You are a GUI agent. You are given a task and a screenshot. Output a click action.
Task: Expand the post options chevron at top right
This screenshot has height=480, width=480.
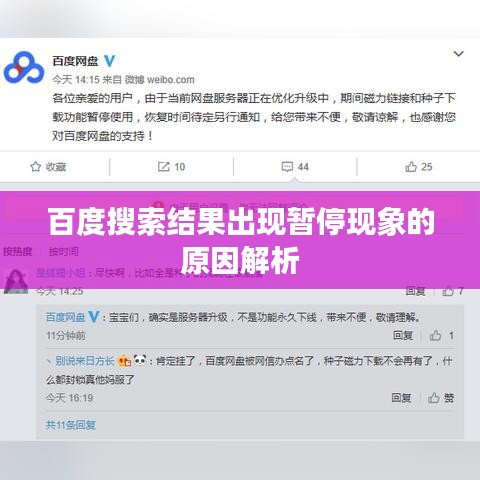pyautogui.click(x=459, y=54)
